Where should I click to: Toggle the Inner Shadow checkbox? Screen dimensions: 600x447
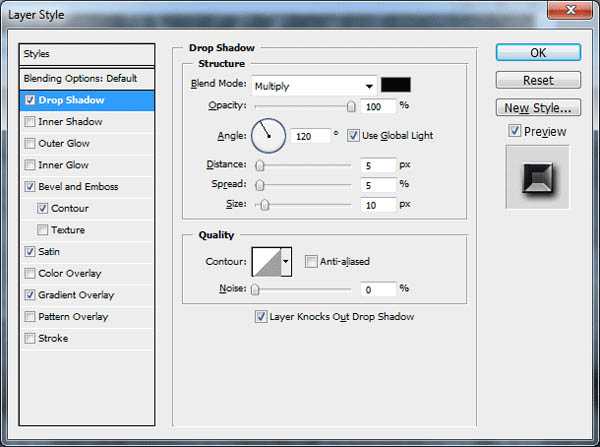(x=30, y=122)
